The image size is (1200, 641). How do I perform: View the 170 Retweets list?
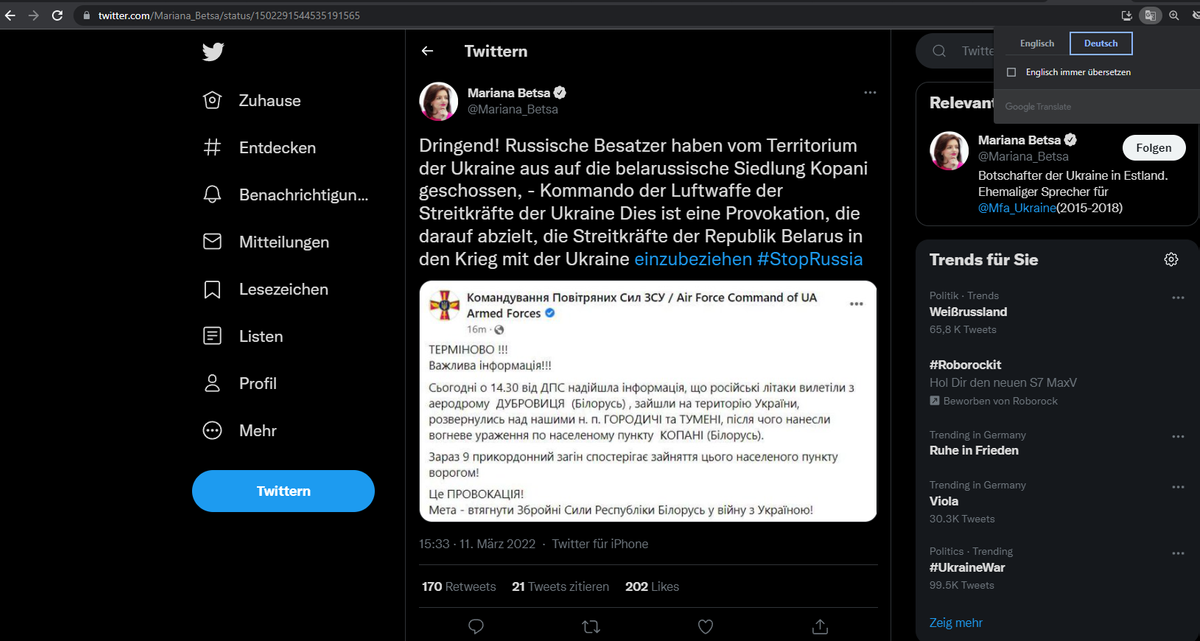tap(459, 586)
